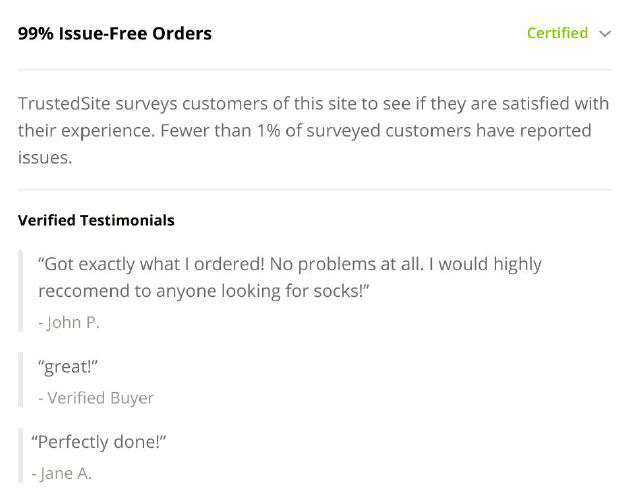Click gray quote bar beside "great!" testimonial
The width and height of the screenshot is (628, 498).
point(20,380)
